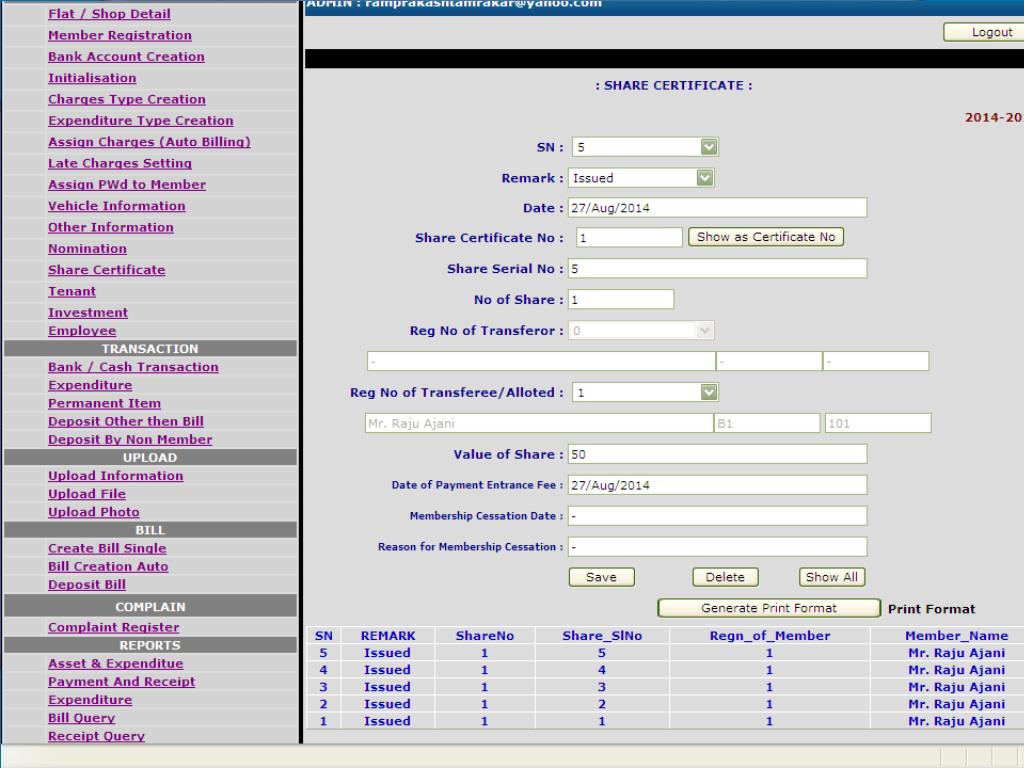Open Expenditure Type Creation link
The image size is (1024, 768).
click(140, 121)
